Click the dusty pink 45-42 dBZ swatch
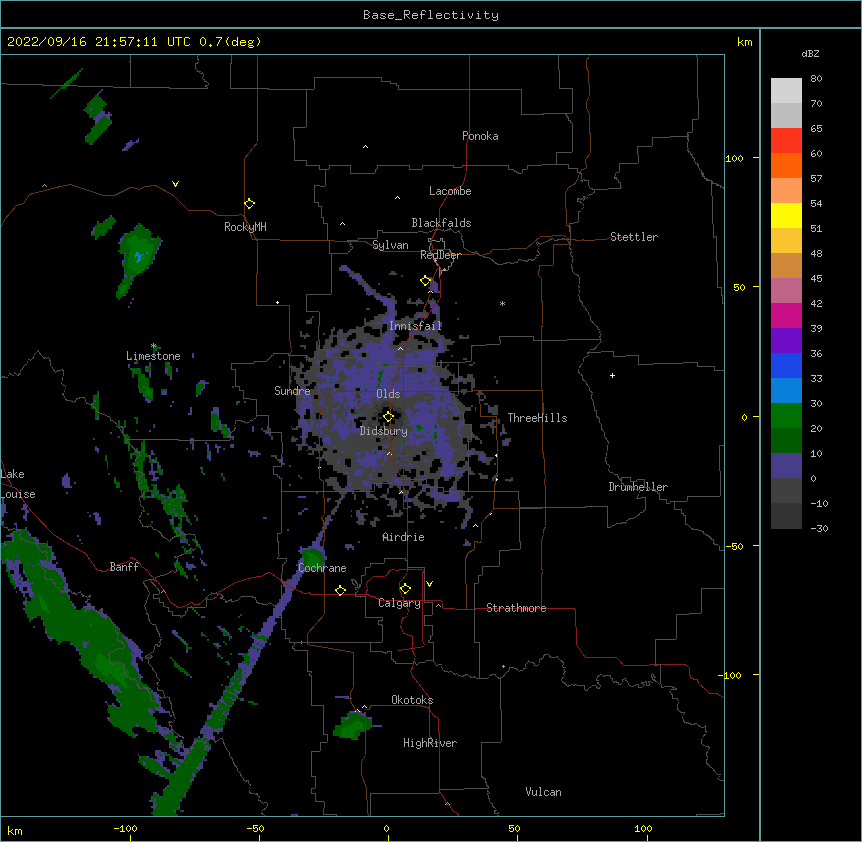 (x=786, y=291)
